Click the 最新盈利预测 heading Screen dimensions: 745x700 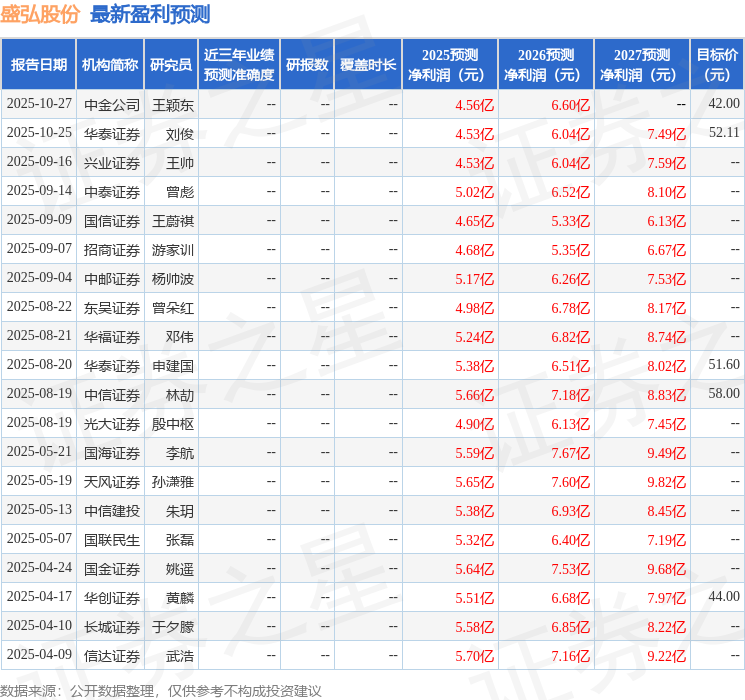point(150,14)
